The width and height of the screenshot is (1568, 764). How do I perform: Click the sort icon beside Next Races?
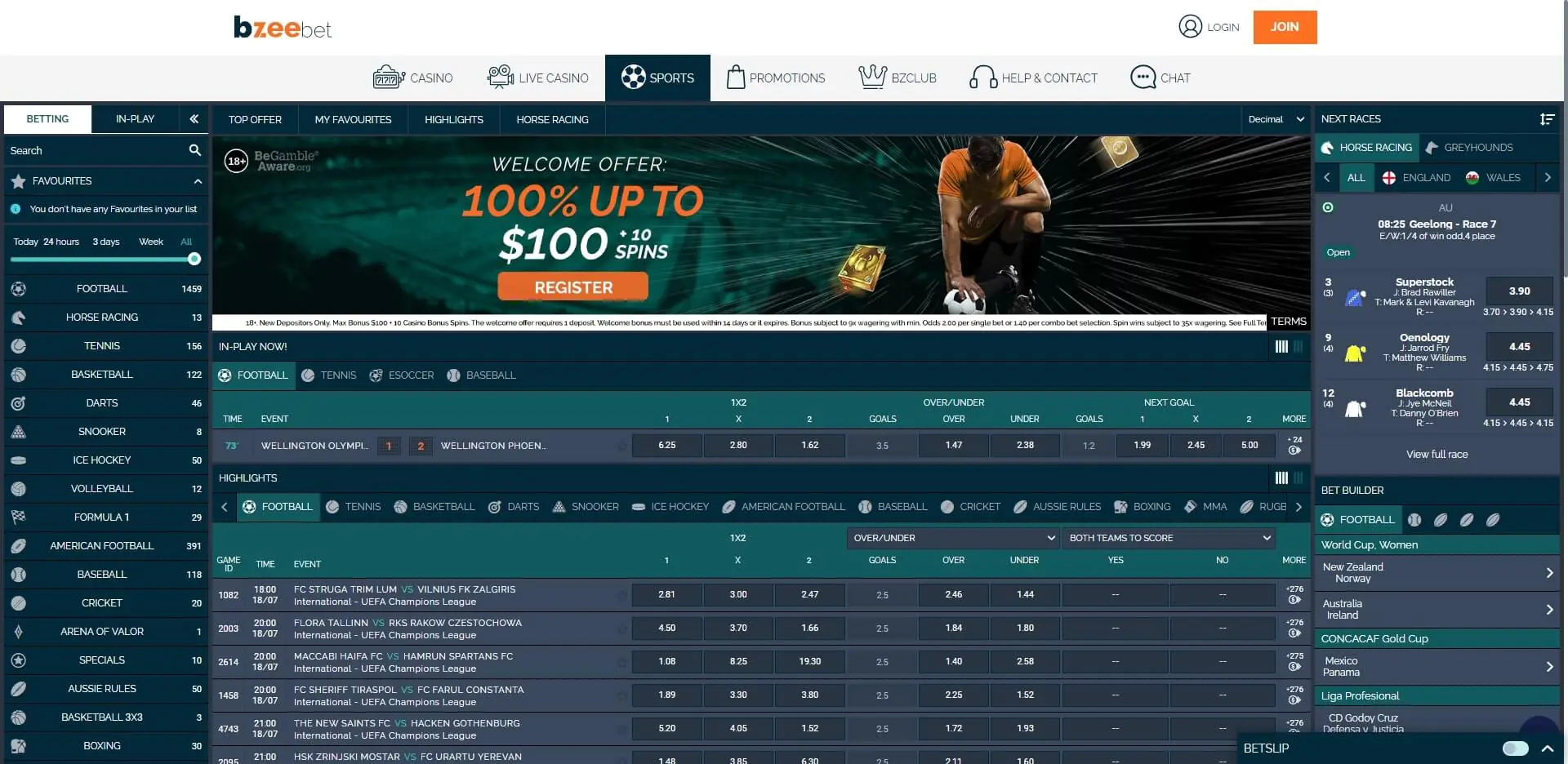point(1548,118)
